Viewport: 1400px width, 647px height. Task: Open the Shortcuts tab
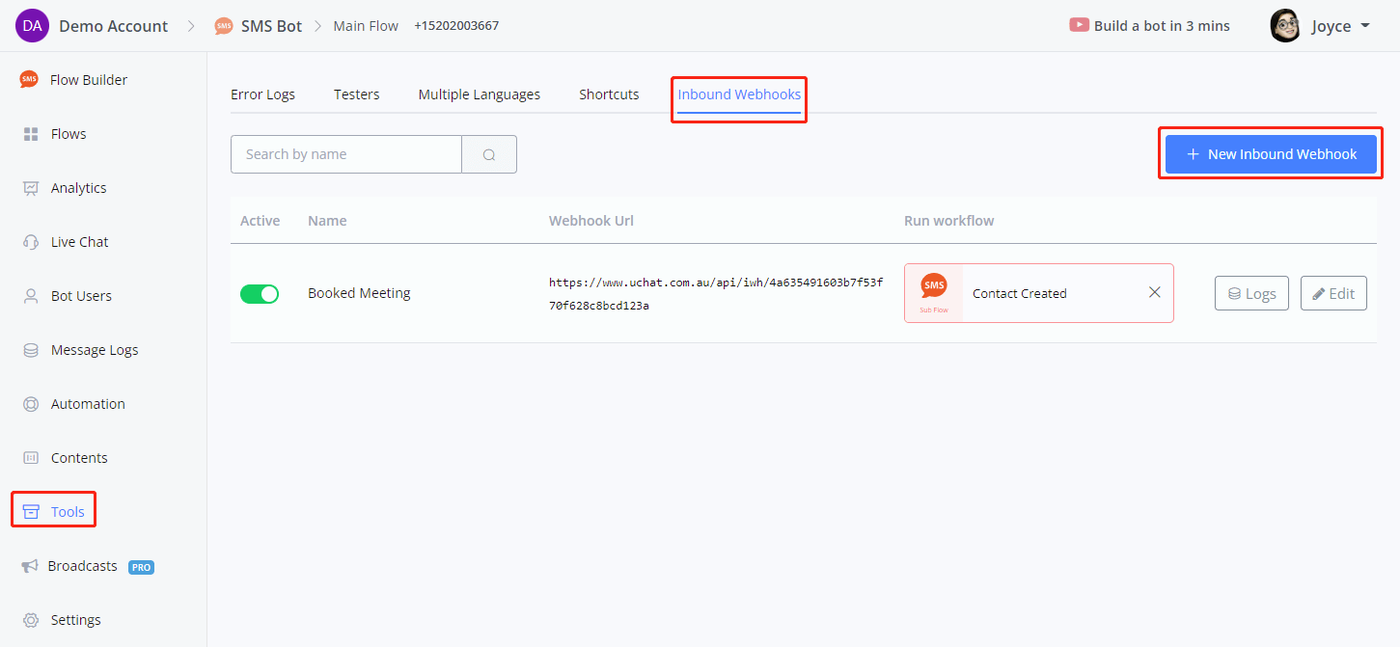coord(609,94)
